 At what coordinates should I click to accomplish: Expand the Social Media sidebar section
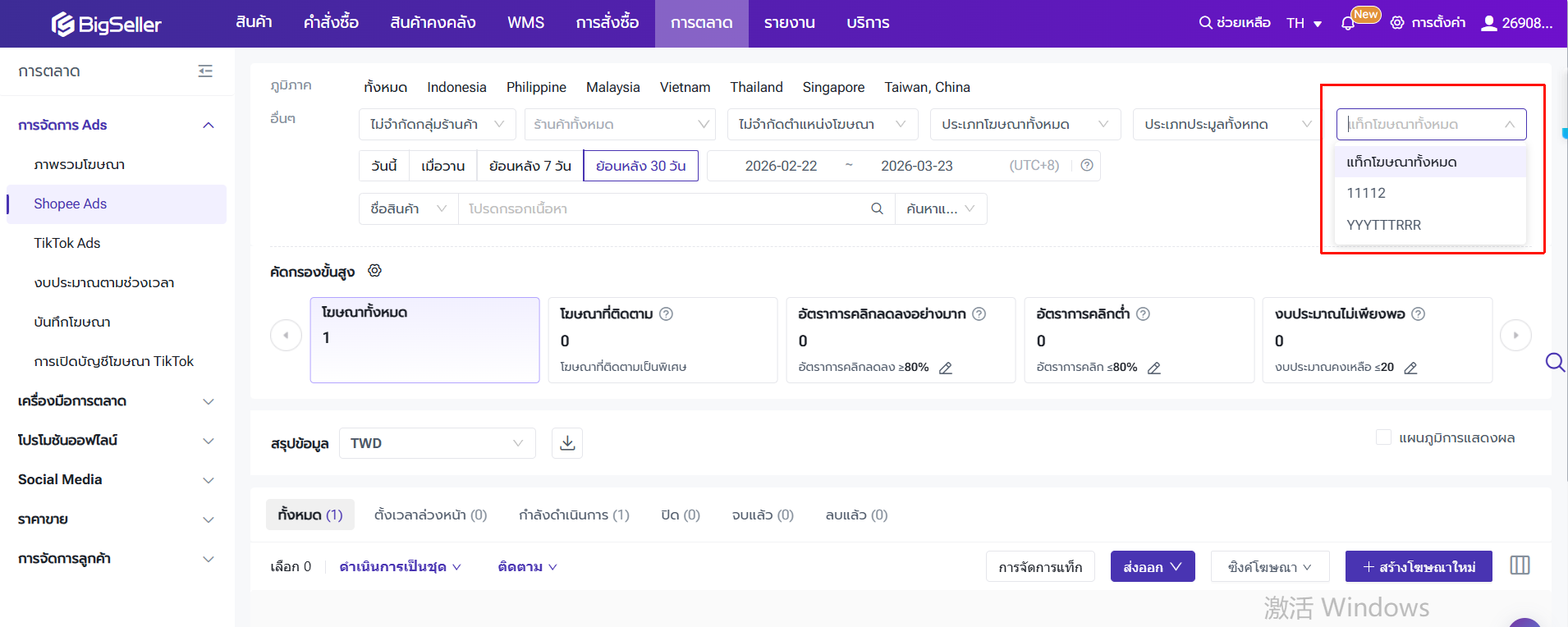pos(115,479)
